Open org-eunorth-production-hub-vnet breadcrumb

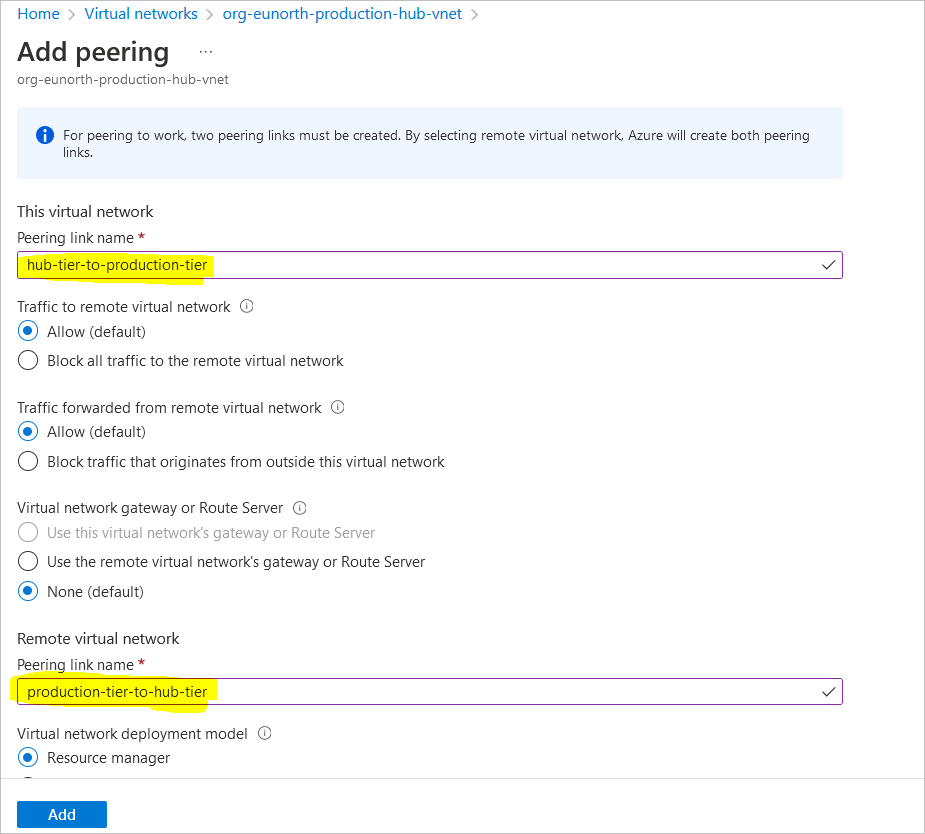tap(342, 14)
